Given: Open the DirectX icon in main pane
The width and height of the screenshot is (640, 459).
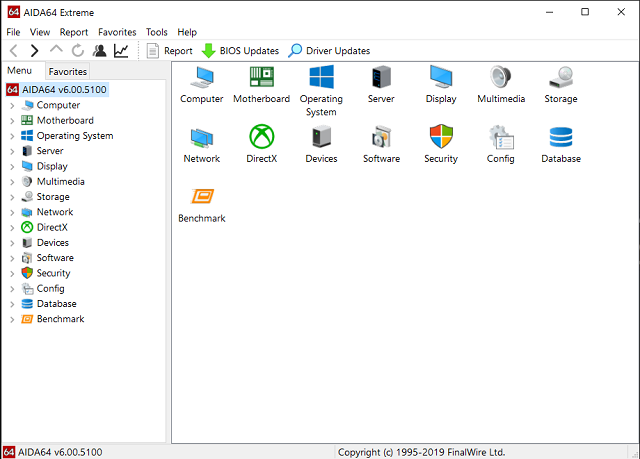Looking at the screenshot, I should pyautogui.click(x=262, y=137).
